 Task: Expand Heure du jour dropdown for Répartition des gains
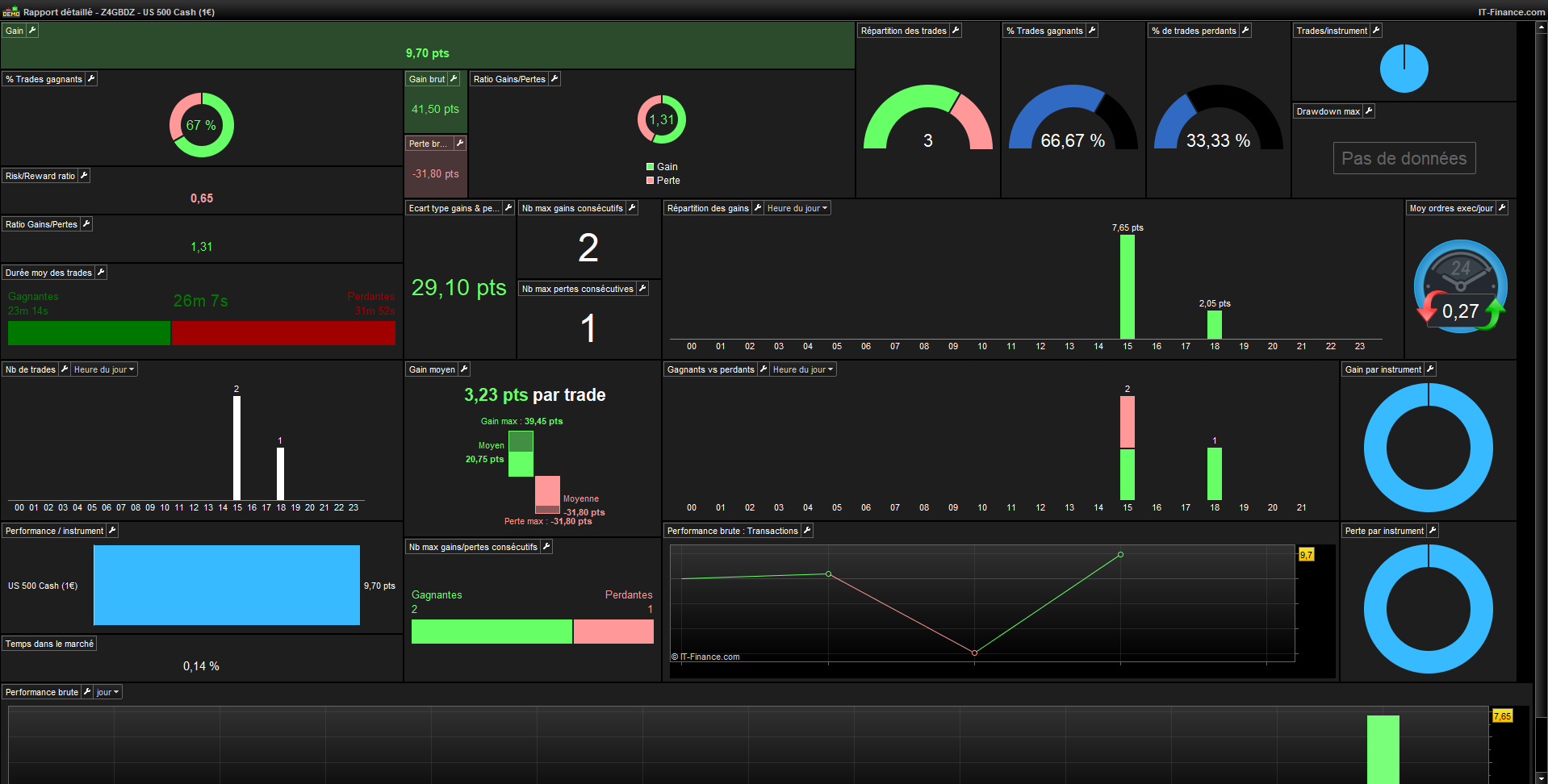[797, 208]
